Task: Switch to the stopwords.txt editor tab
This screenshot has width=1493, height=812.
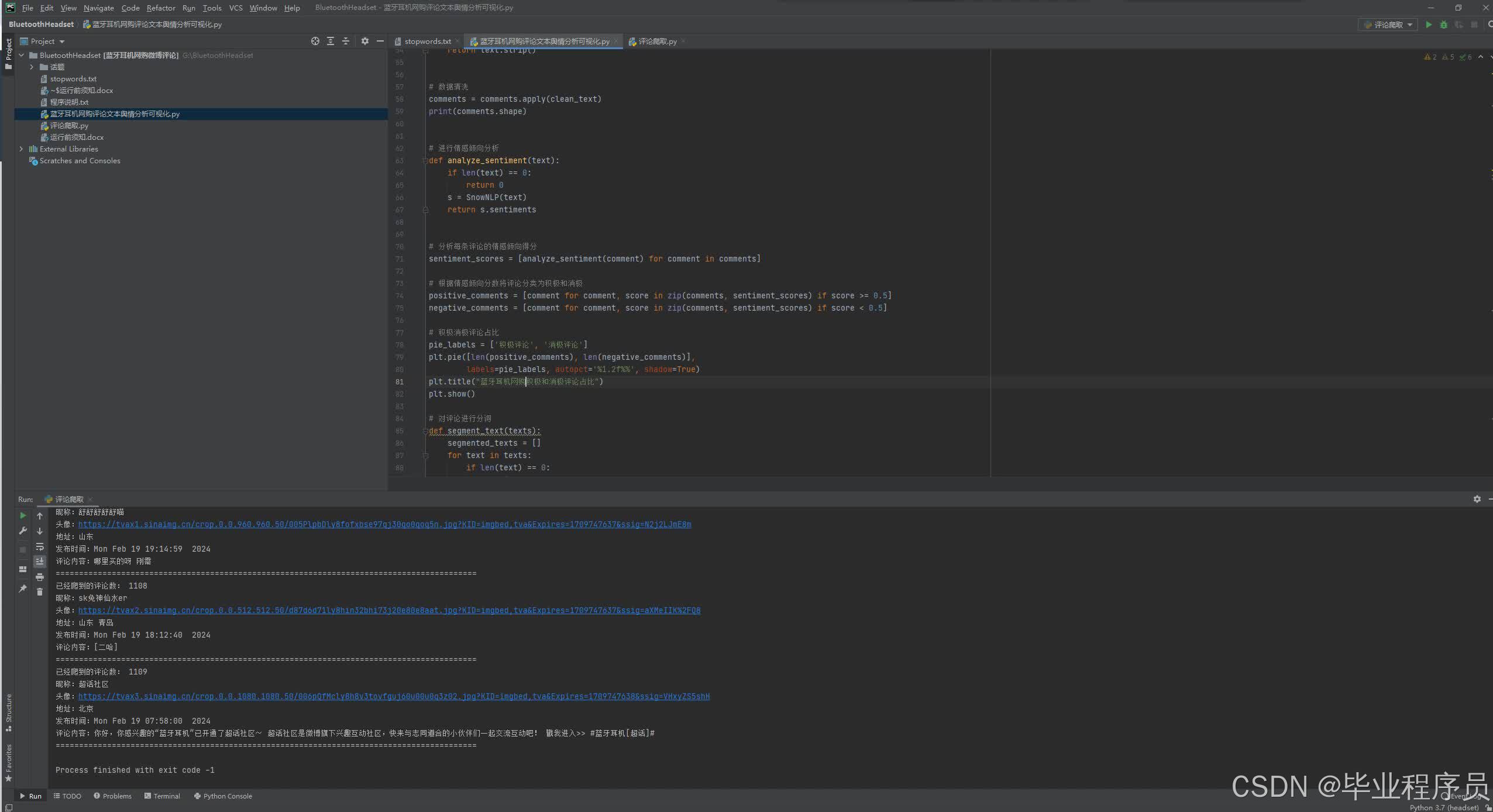Action: tap(427, 42)
